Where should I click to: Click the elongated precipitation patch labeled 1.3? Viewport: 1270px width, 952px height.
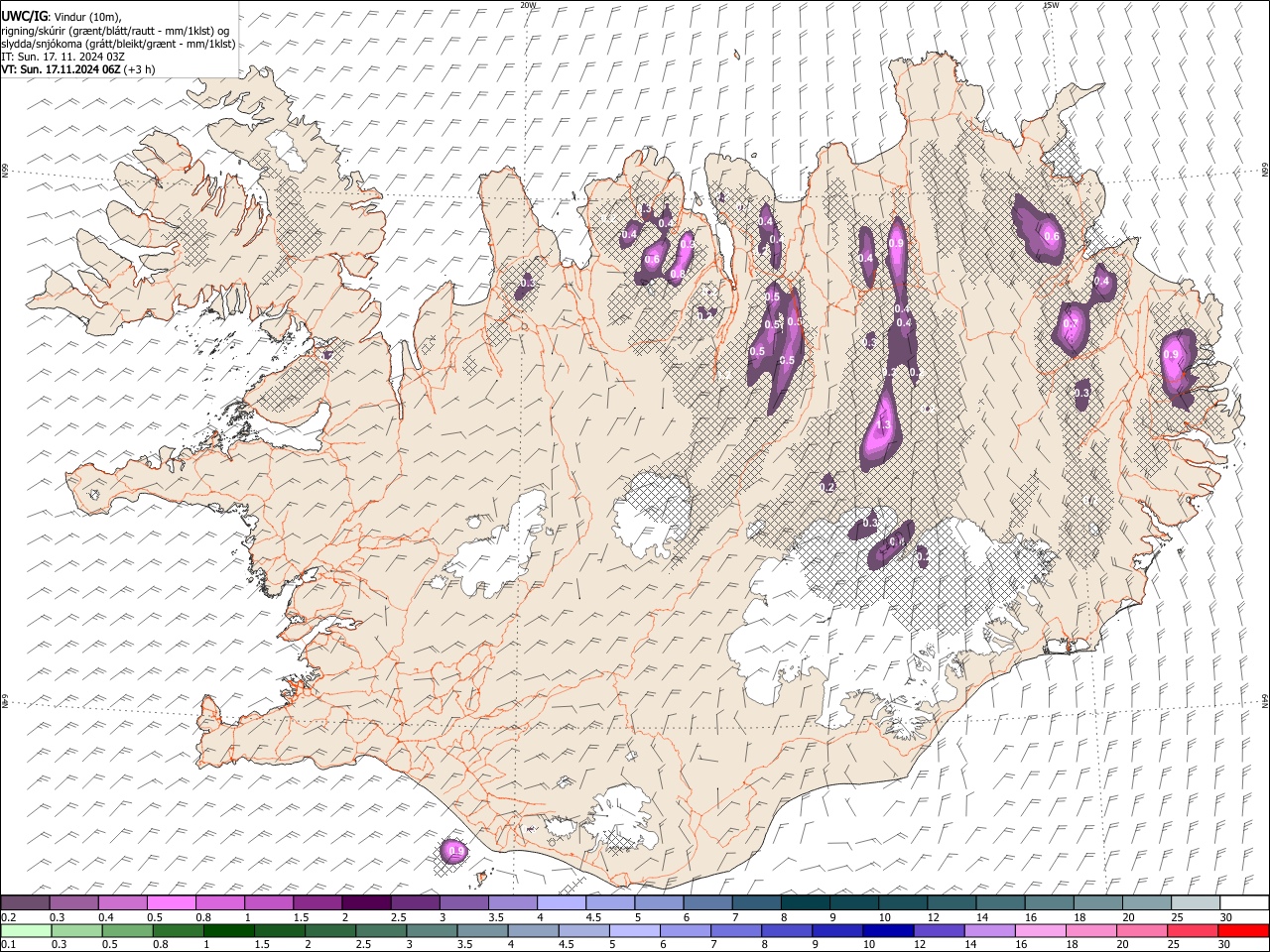[880, 423]
